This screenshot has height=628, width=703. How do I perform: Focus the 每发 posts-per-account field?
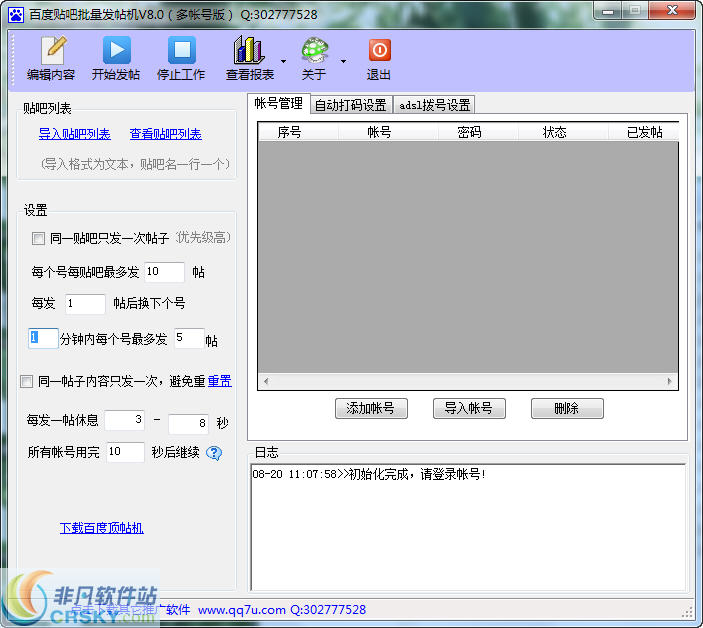tap(85, 304)
